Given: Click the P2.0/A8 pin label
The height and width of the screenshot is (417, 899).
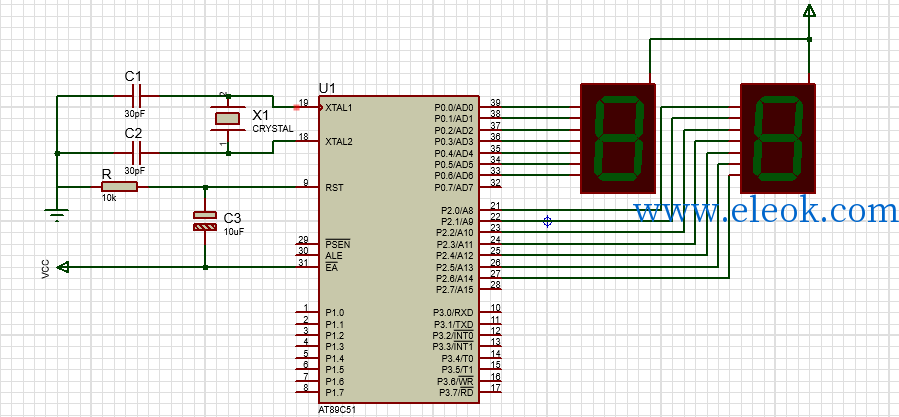Looking at the screenshot, I should [457, 210].
